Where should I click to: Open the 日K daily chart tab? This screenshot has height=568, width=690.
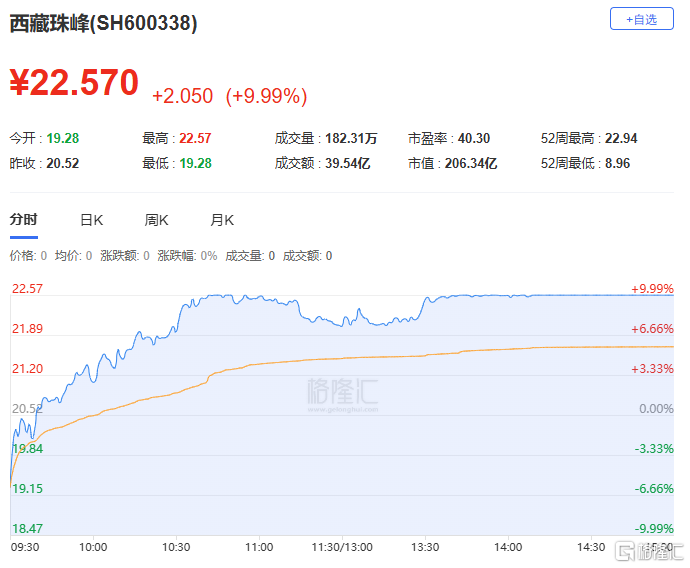point(92,220)
